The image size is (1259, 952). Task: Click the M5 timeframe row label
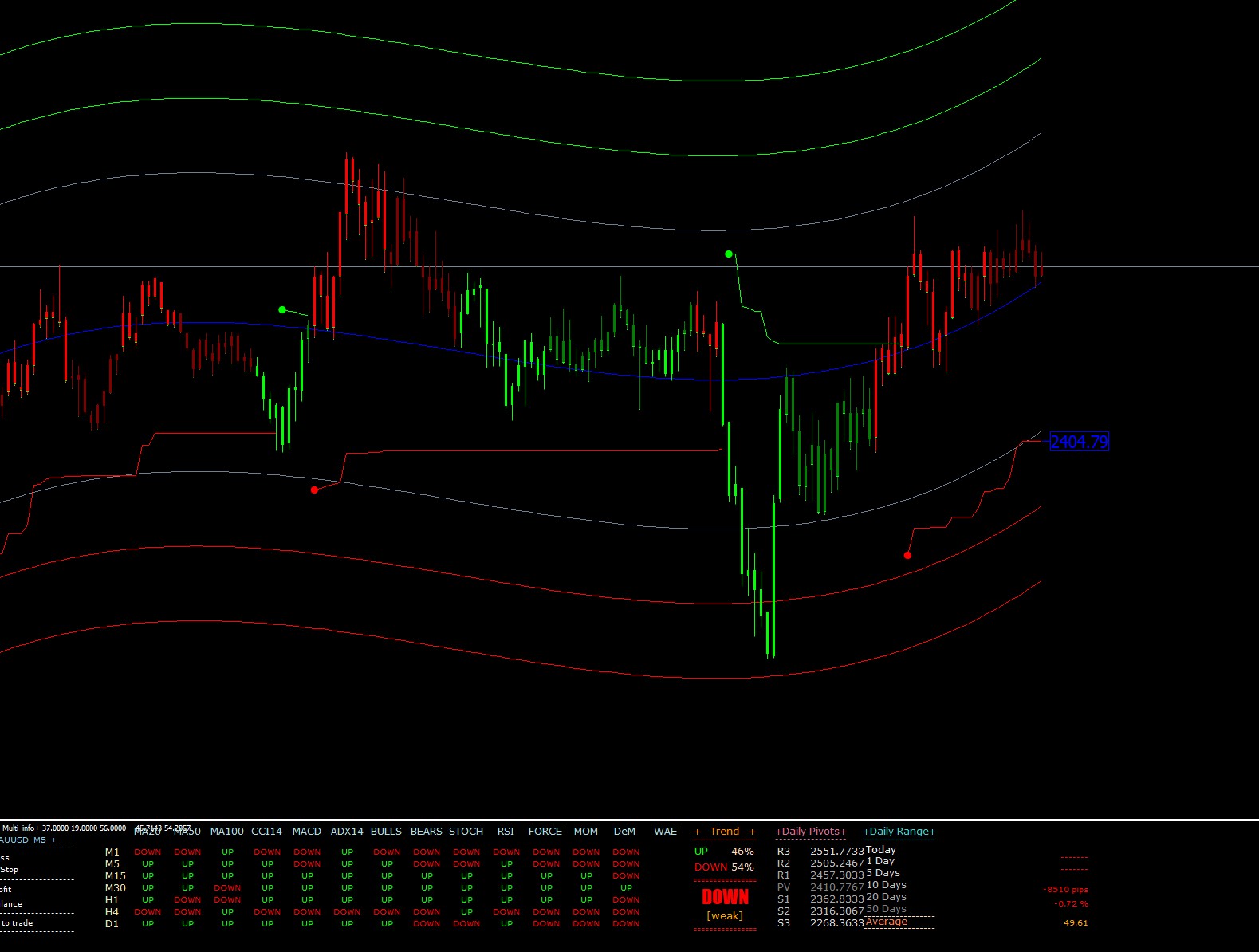tap(112, 864)
